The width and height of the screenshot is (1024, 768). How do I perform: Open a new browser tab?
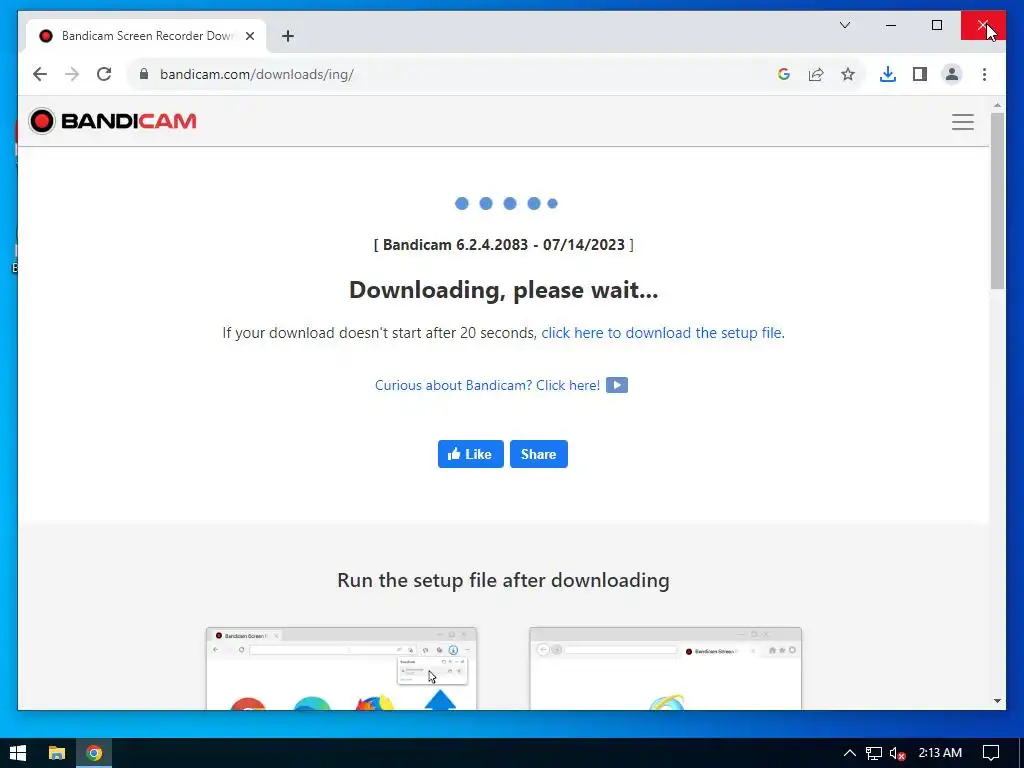(x=288, y=36)
